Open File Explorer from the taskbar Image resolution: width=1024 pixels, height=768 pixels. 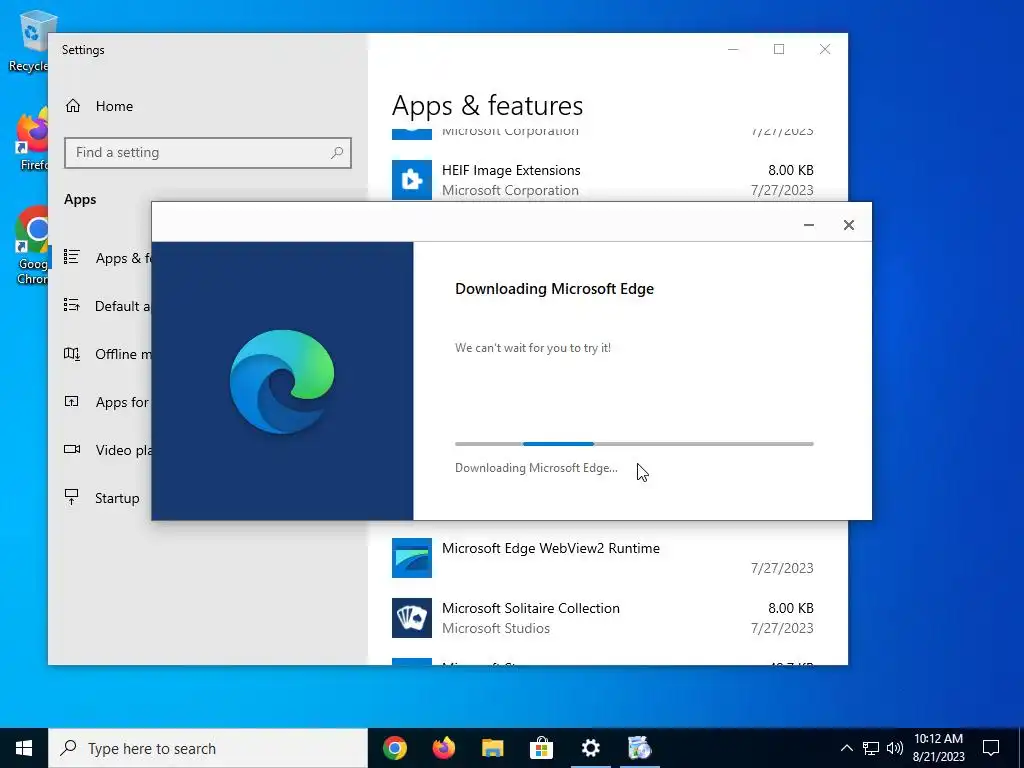[x=493, y=748]
